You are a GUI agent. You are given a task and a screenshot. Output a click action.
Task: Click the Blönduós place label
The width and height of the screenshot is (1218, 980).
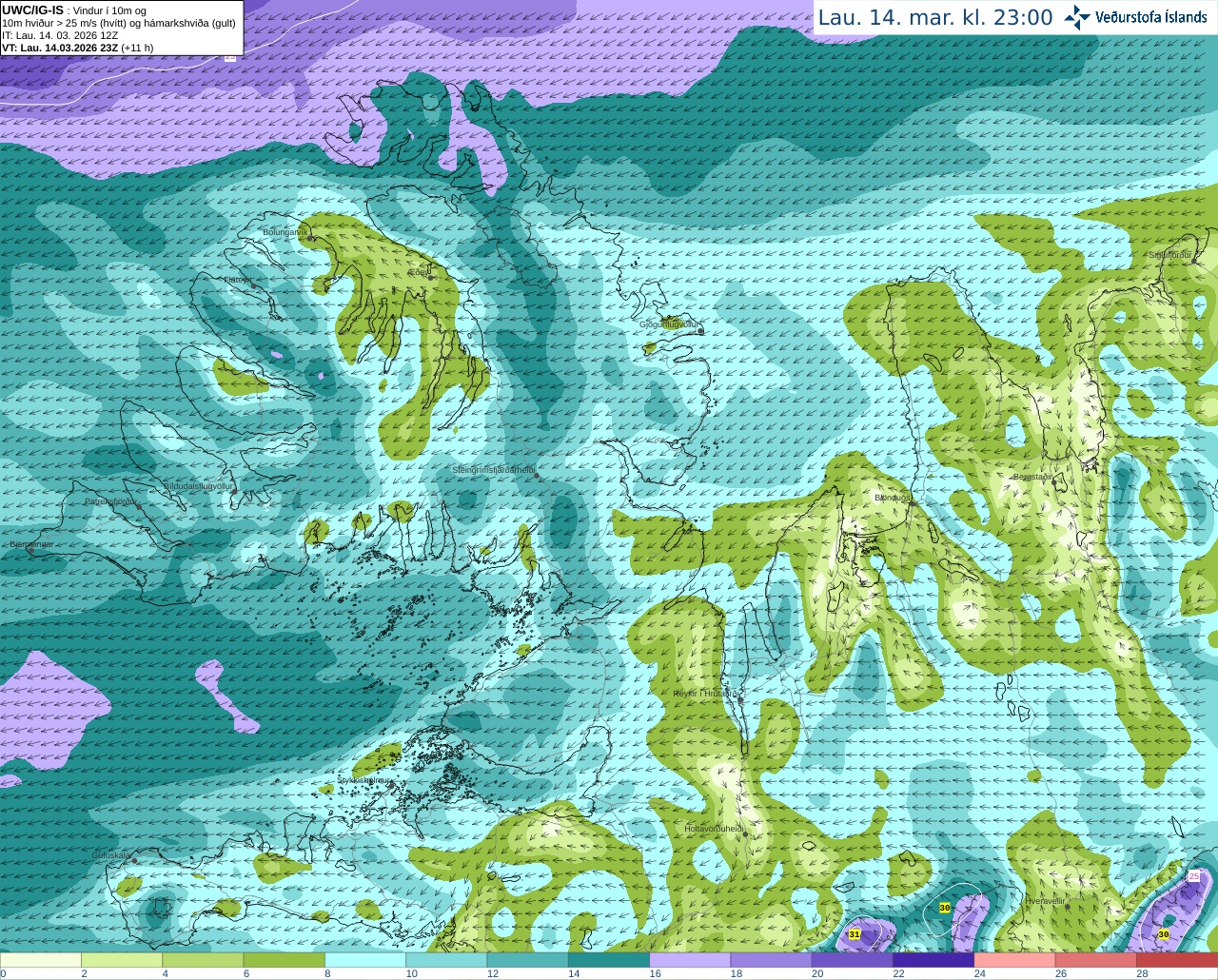point(893,498)
